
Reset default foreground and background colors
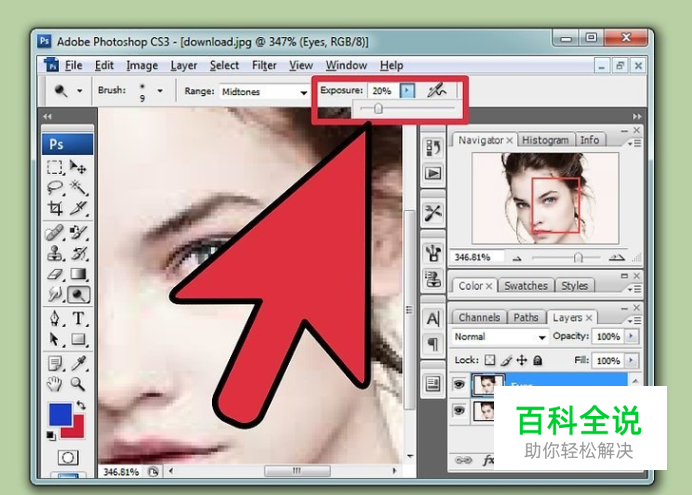[x=51, y=435]
